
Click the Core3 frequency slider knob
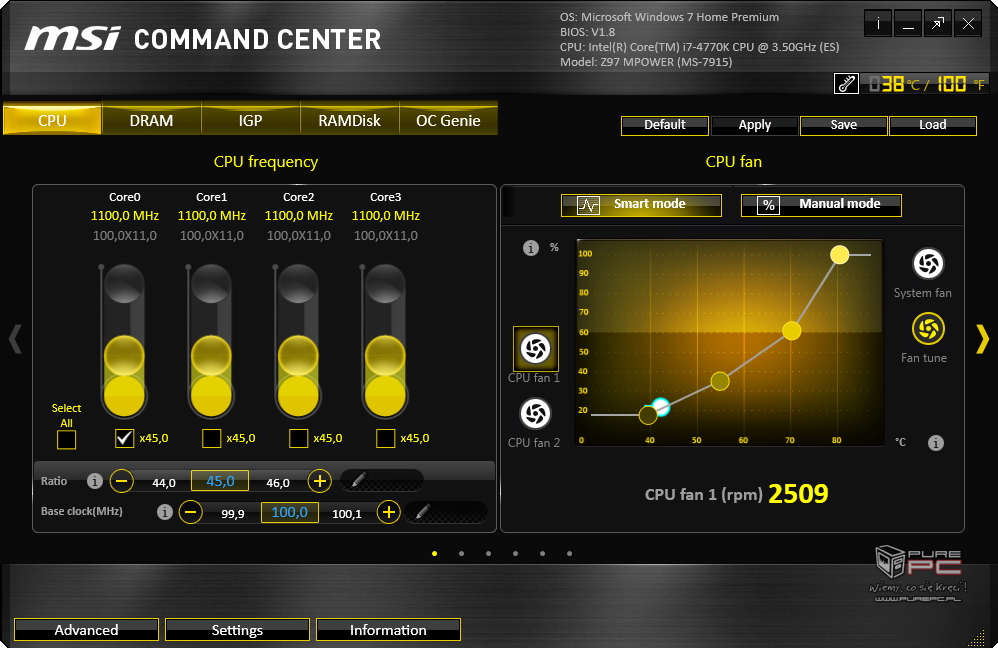pos(386,355)
